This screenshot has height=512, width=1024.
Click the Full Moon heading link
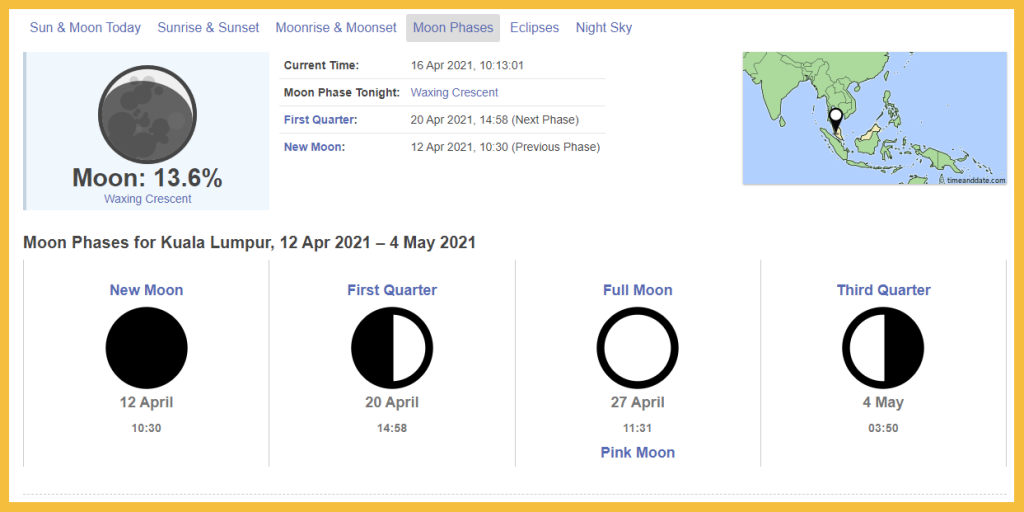(x=637, y=290)
